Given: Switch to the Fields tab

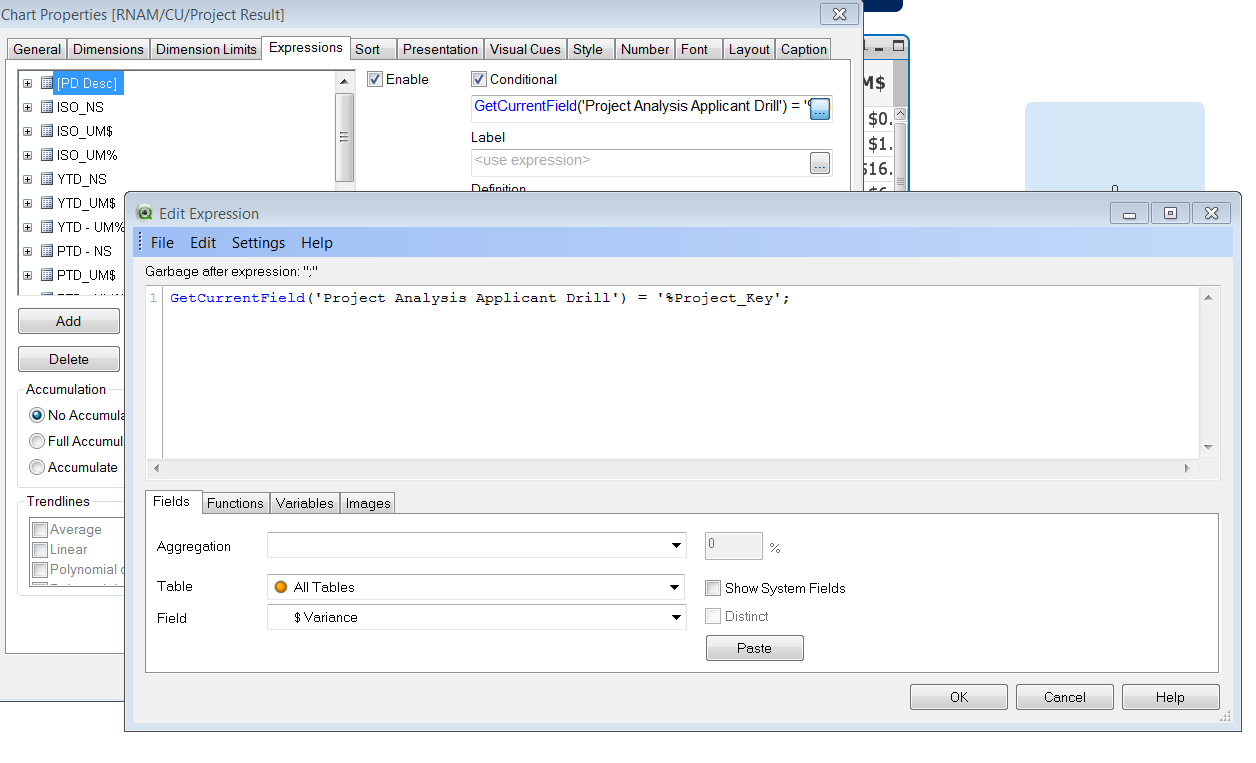Looking at the screenshot, I should [172, 502].
